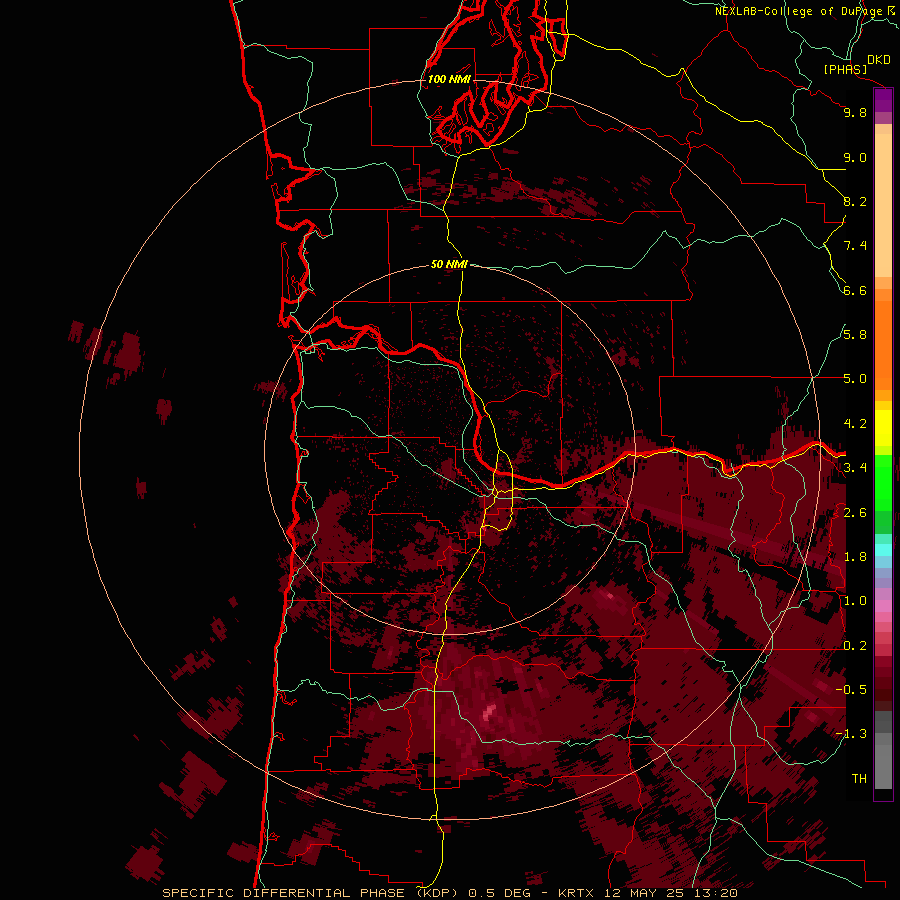Click the bright green band of the scale
Image resolution: width=900 pixels, height=900 pixels.
tap(883, 483)
